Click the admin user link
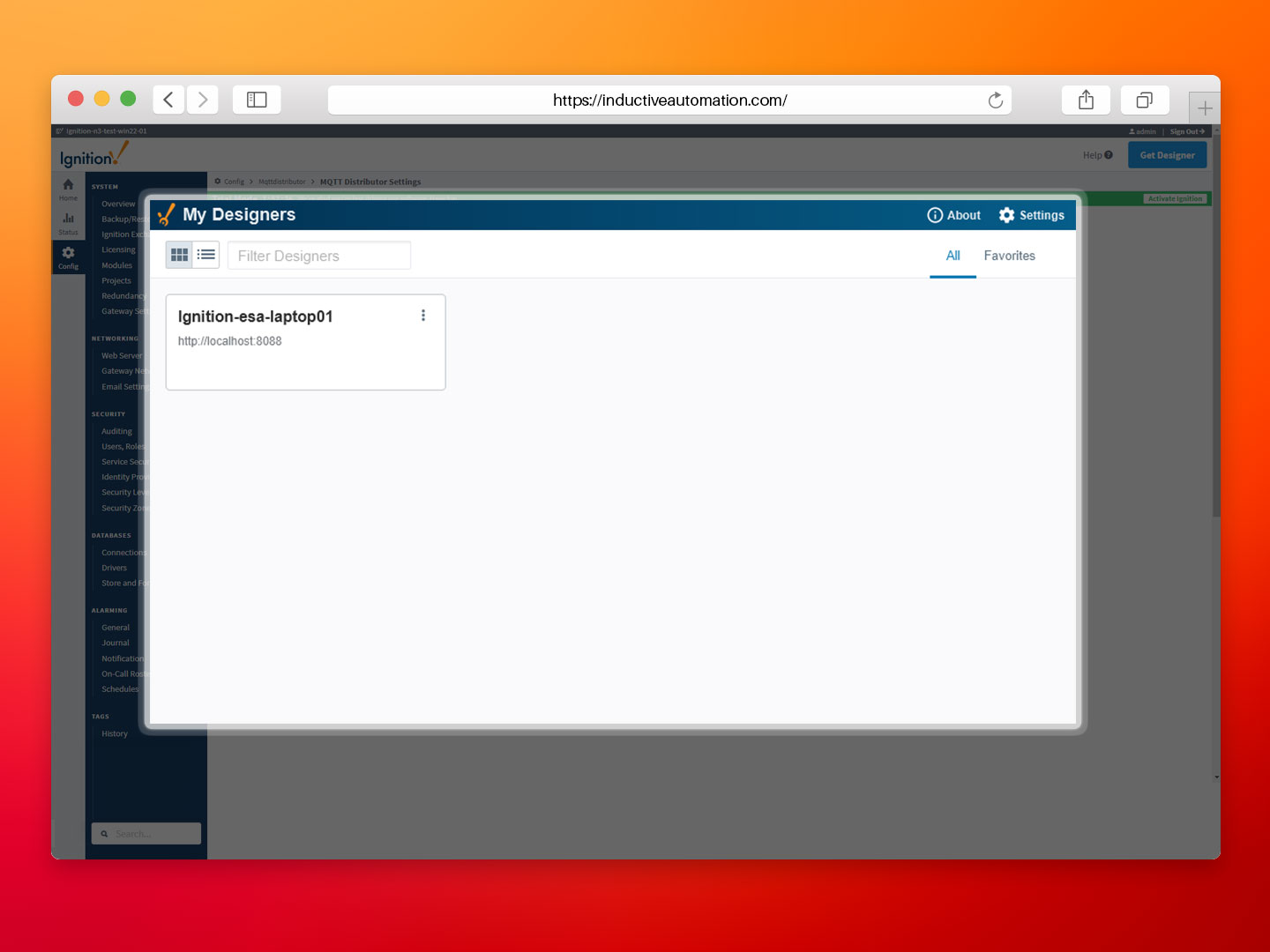 pos(1142,131)
